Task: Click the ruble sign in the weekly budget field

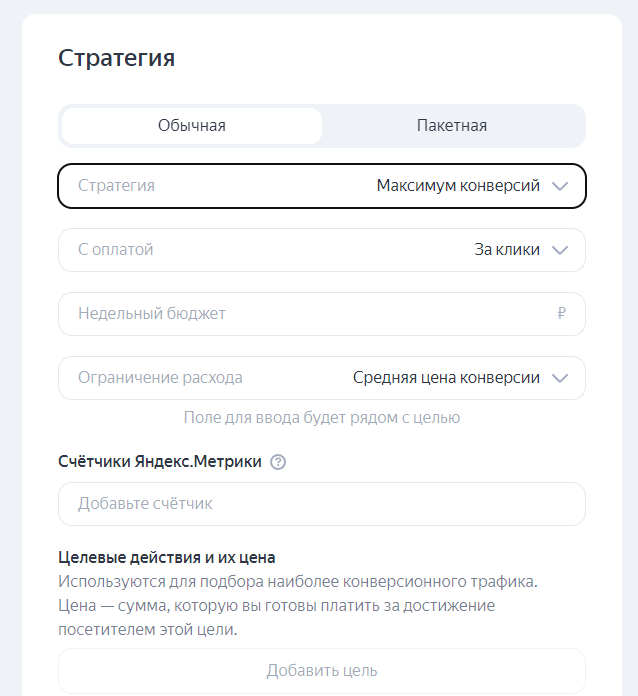Action: pos(562,314)
